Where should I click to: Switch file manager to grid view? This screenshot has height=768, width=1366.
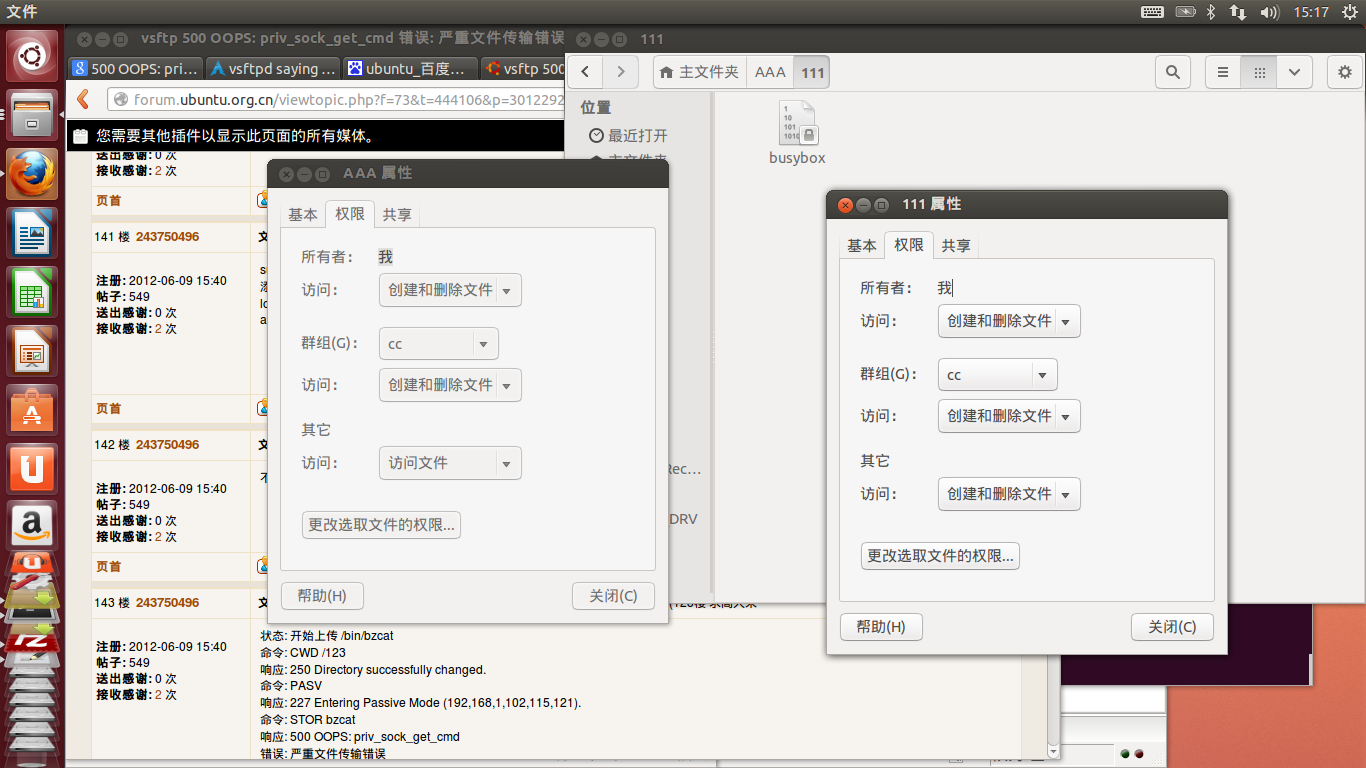1259,72
